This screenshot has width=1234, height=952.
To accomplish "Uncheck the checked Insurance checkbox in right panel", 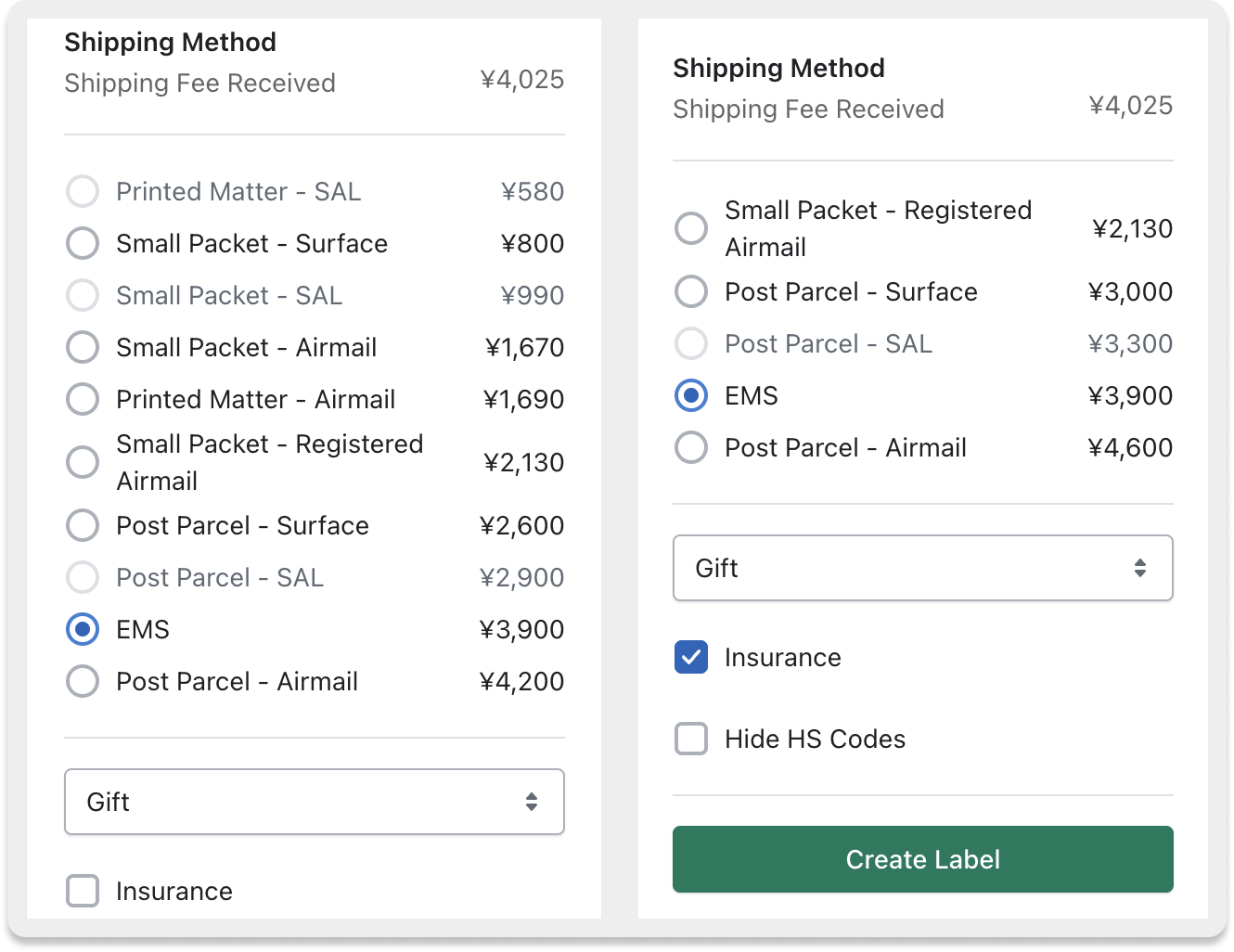I will 691,658.
